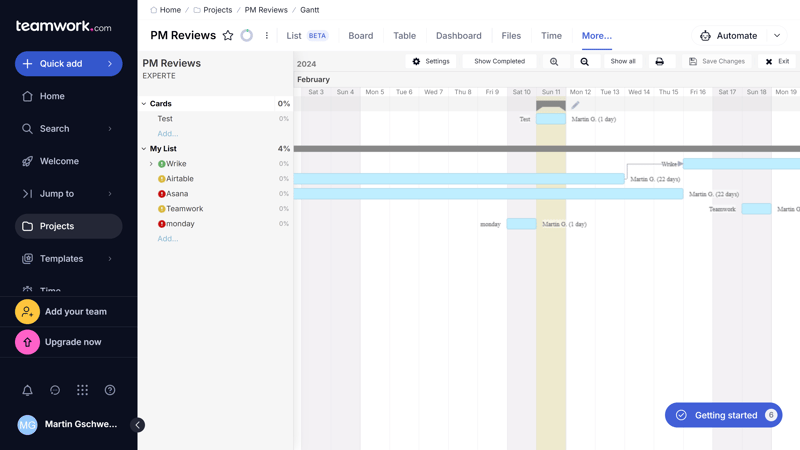The image size is (800, 450).
Task: Click the Wrike green status icon
Action: point(162,164)
